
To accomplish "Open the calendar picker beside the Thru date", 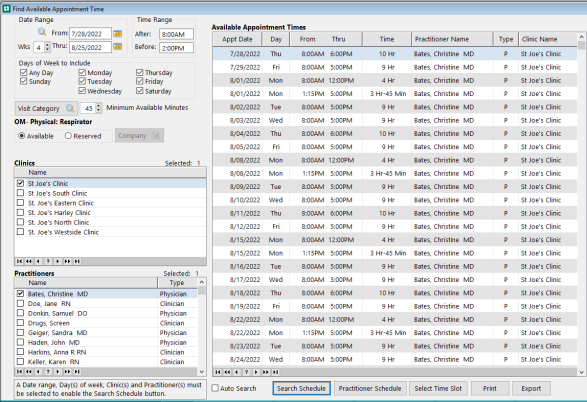I will coord(118,47).
